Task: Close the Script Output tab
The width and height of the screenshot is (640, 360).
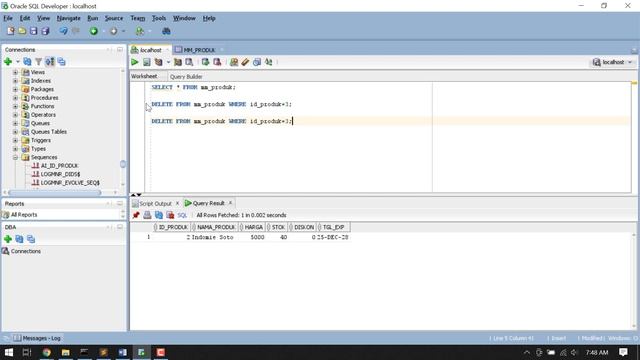Action: (x=177, y=203)
